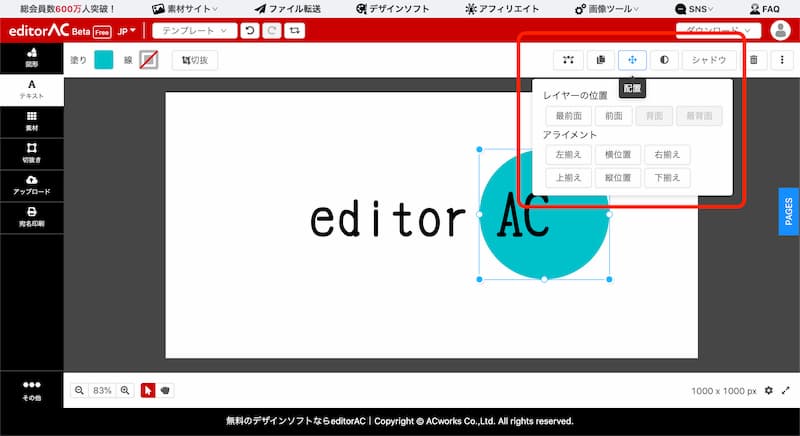Select the hand pan tool

pos(165,391)
